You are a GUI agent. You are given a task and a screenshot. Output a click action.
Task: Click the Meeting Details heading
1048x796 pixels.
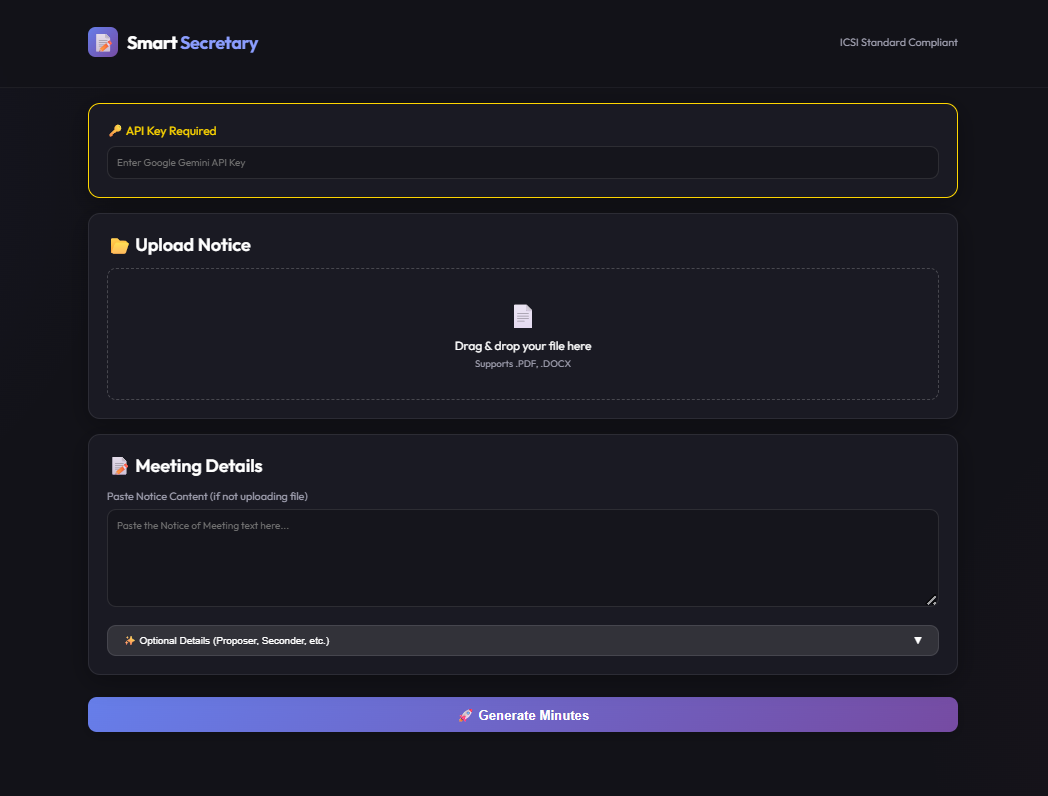[199, 467]
